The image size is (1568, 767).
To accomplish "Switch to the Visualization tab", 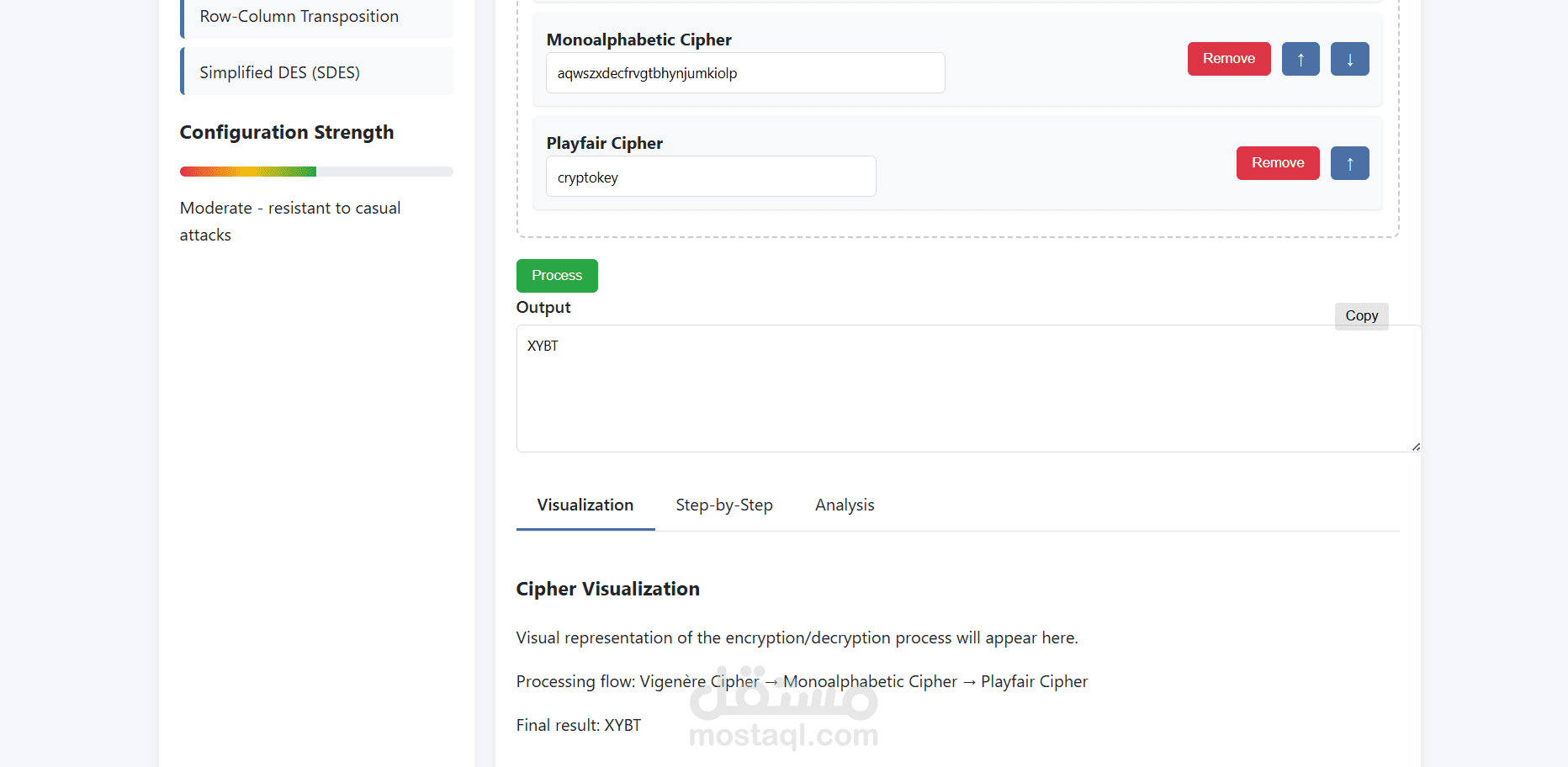I will 585,505.
